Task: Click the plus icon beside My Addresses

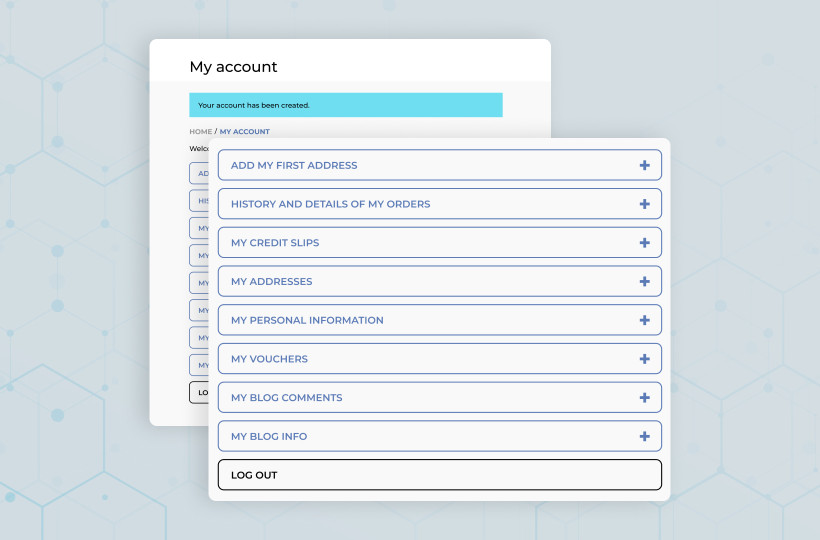Action: (x=644, y=282)
